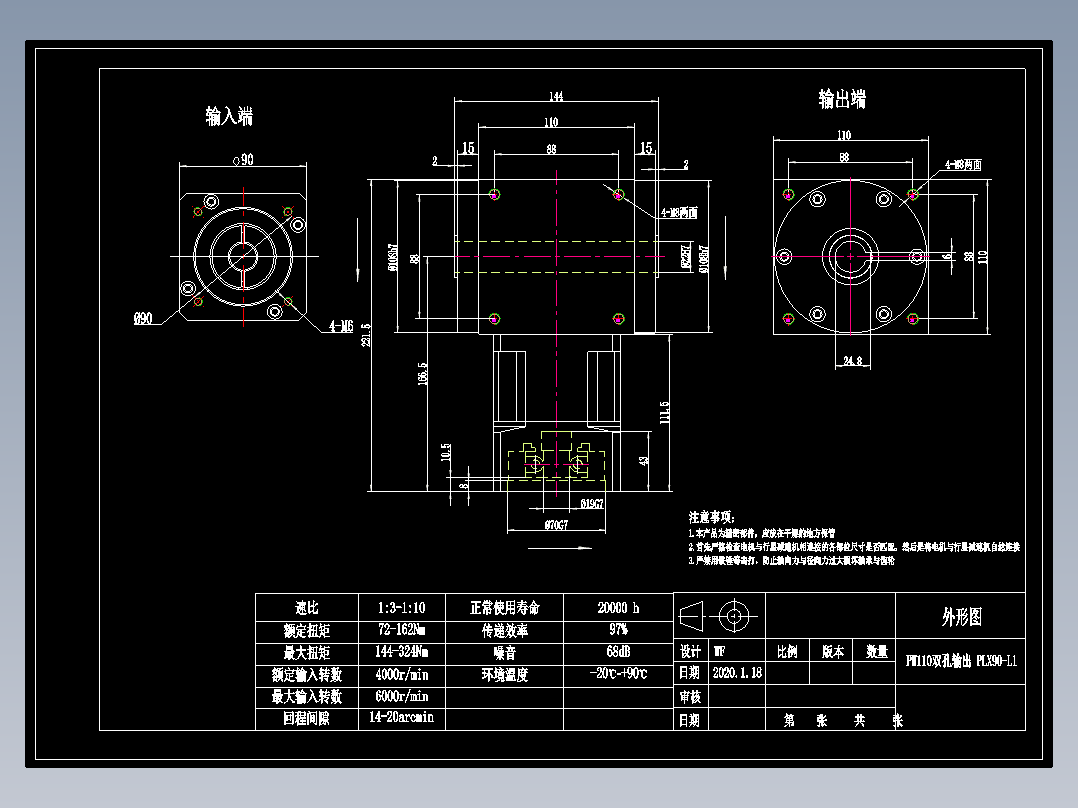Select the 回程间隙 14-20arcmin table cell
Screen dimensions: 1078x808
400,716
